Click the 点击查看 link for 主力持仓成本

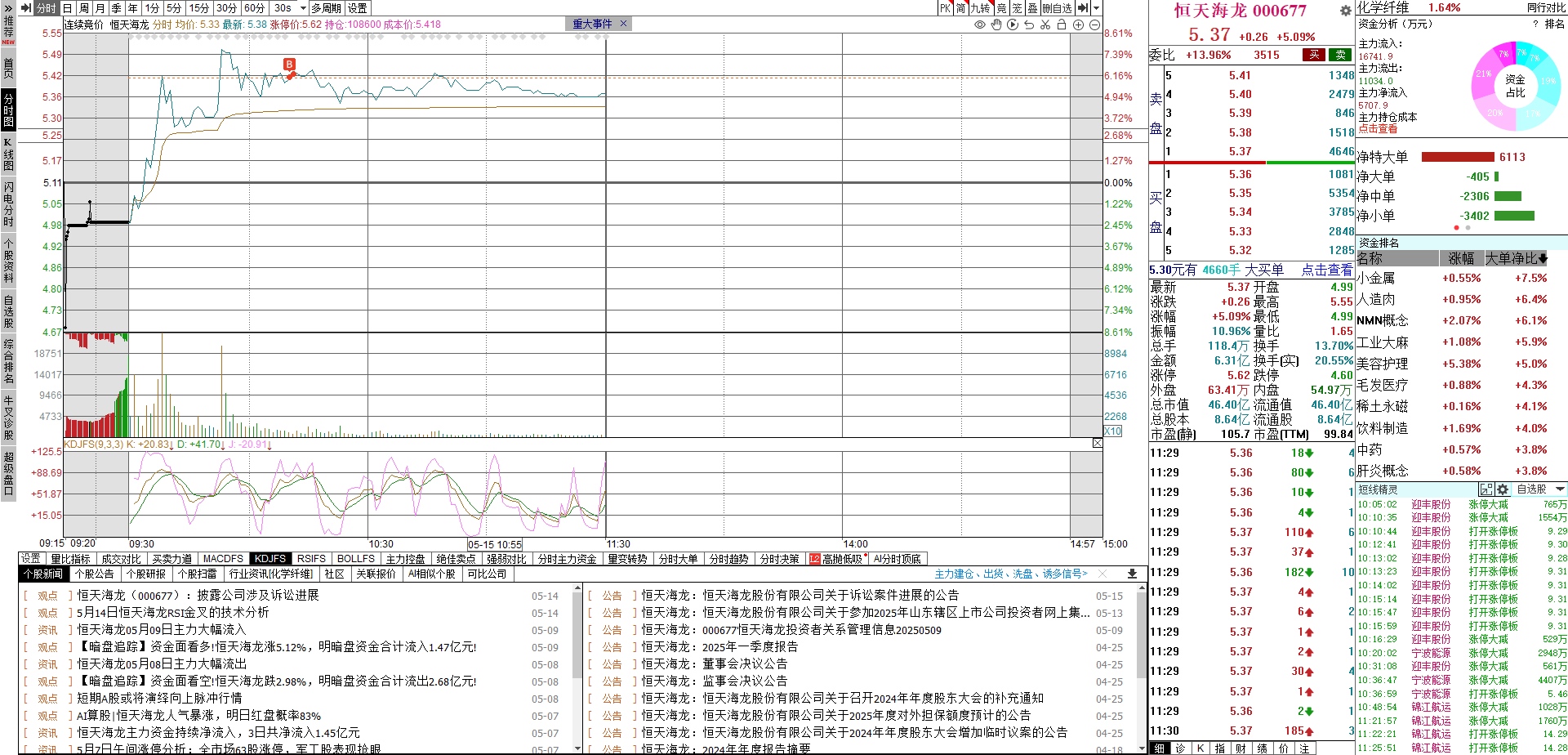pos(1378,129)
